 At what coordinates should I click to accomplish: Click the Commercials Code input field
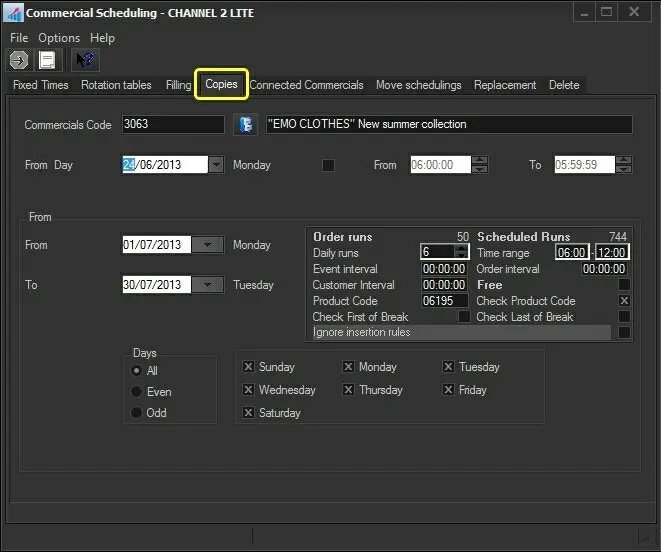coord(173,125)
